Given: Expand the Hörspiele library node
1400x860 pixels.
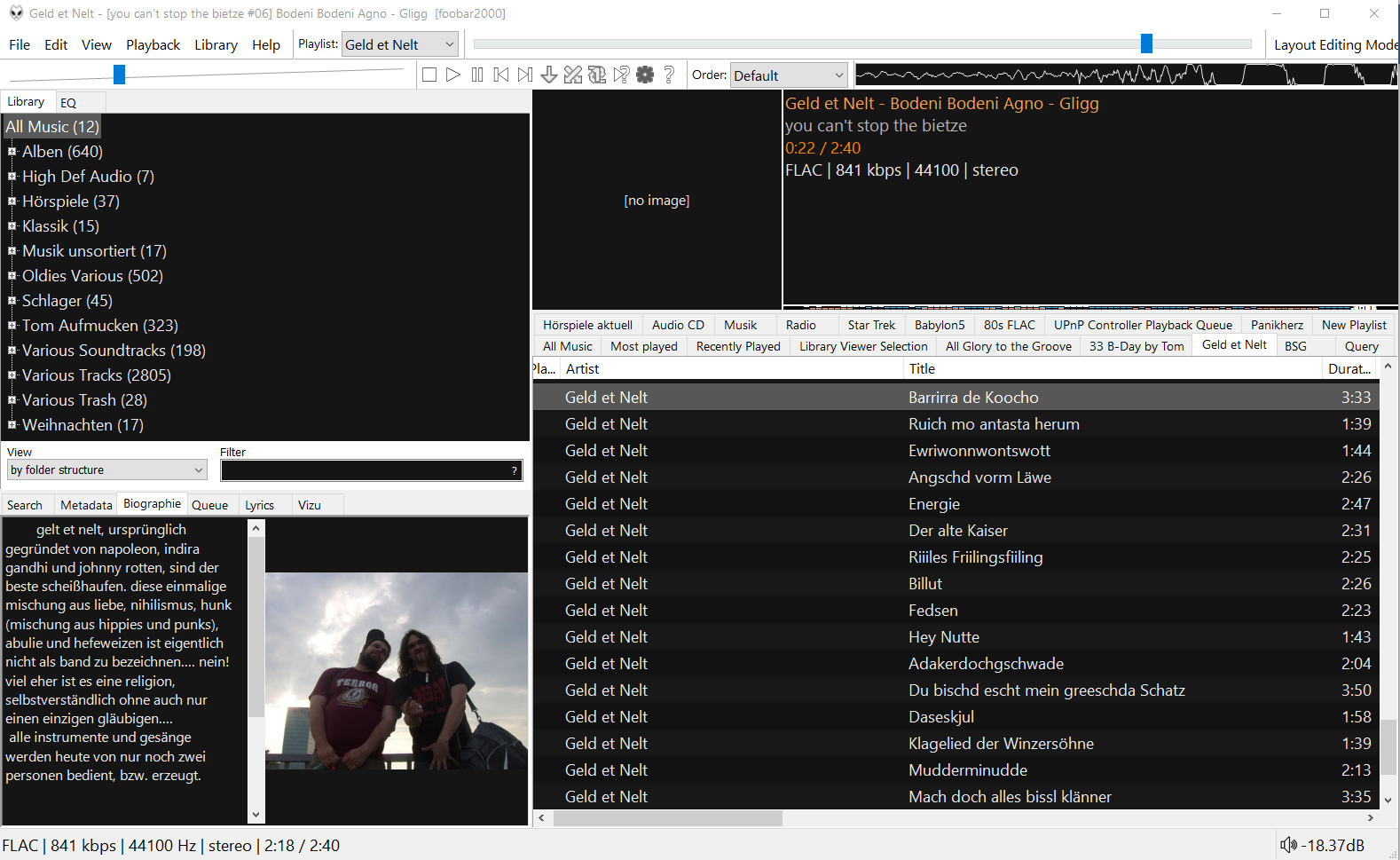Looking at the screenshot, I should [12, 201].
